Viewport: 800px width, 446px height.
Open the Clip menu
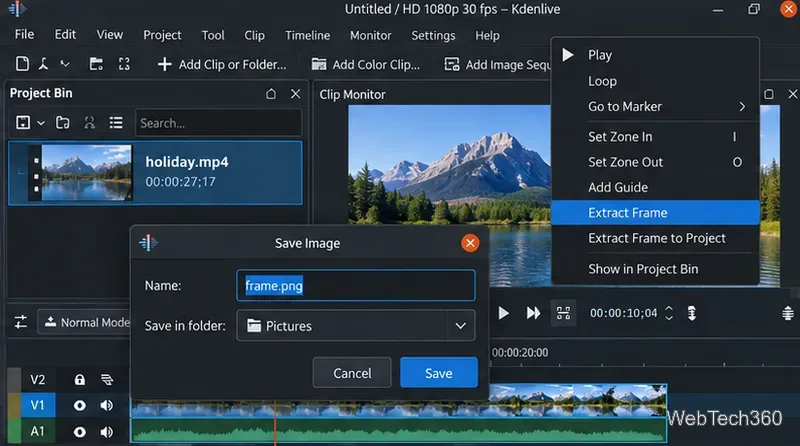click(x=254, y=35)
